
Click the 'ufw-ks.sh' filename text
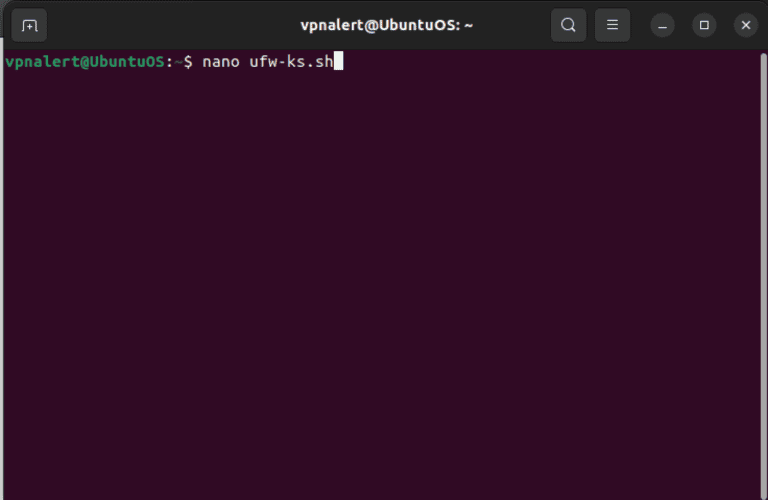click(x=291, y=62)
